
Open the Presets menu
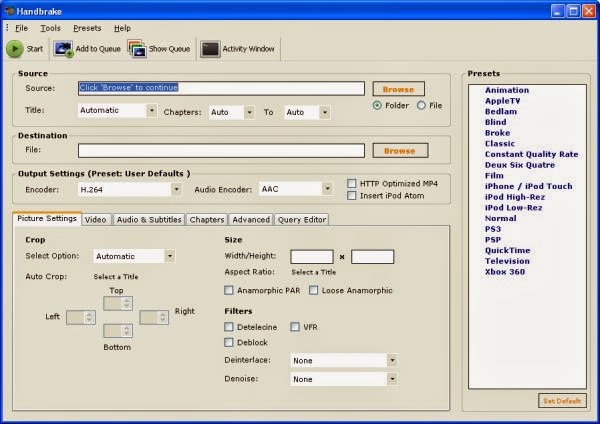coord(87,28)
